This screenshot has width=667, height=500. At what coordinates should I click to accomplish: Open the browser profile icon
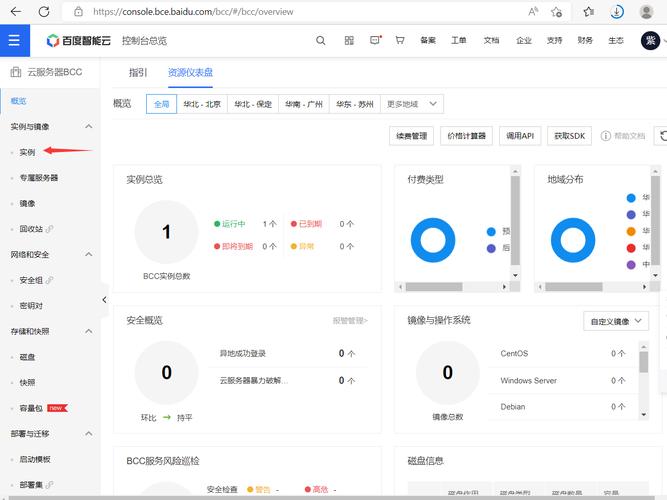[646, 11]
